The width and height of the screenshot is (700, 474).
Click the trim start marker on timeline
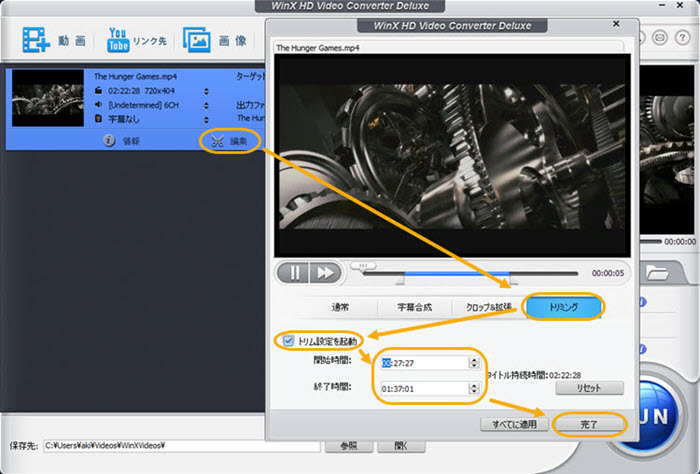click(400, 280)
